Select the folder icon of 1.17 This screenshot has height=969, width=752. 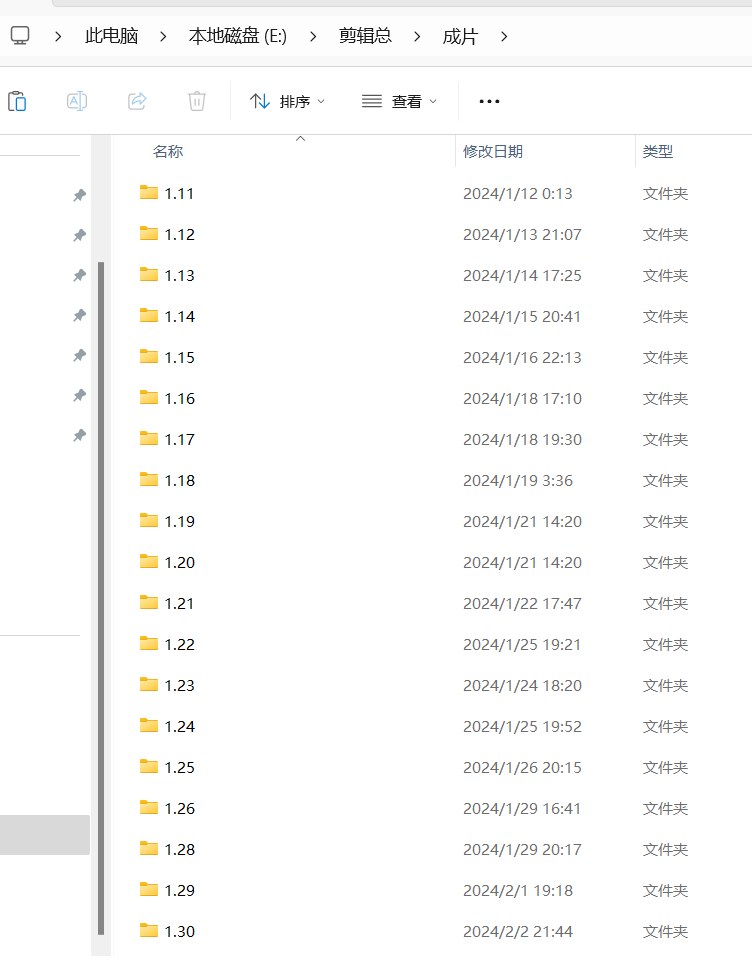[148, 438]
